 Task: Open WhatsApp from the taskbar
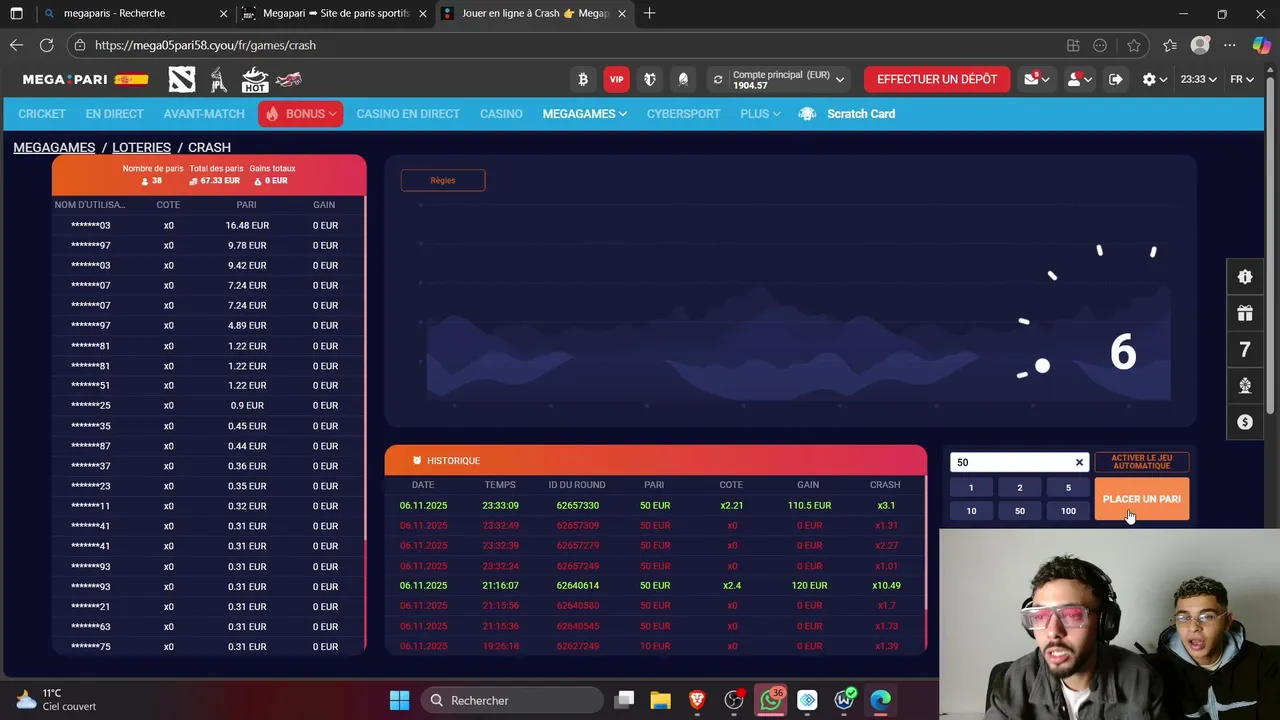(x=770, y=700)
